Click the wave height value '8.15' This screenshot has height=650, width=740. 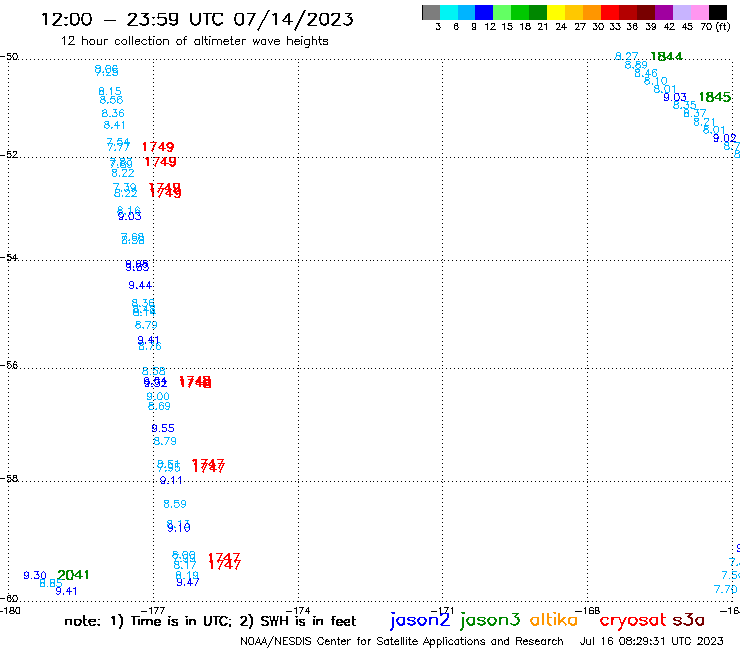pyautogui.click(x=110, y=91)
